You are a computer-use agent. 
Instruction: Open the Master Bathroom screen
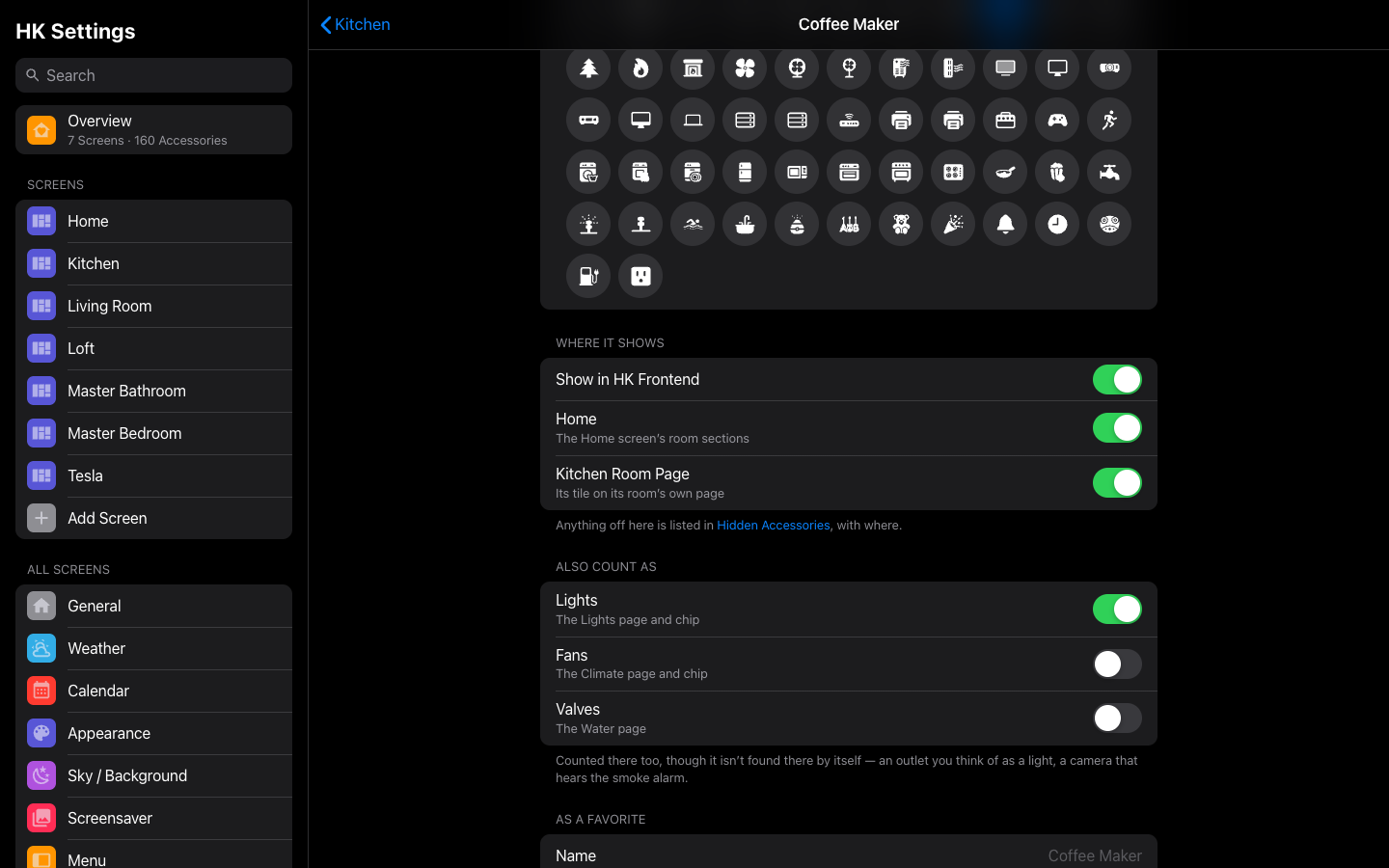153,391
